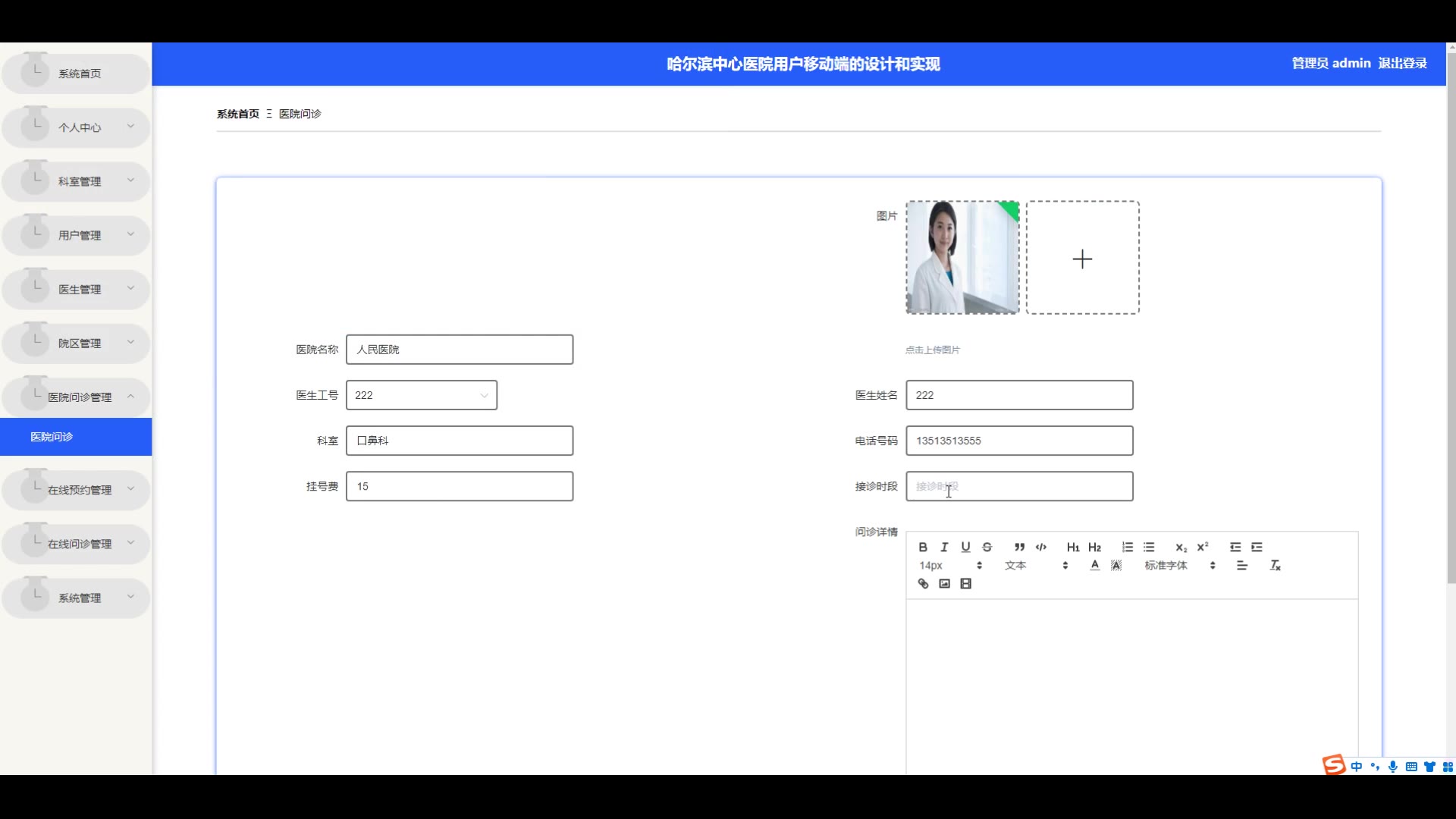The height and width of the screenshot is (819, 1456).
Task: Toggle underline formatting in the editor
Action: pyautogui.click(x=965, y=547)
